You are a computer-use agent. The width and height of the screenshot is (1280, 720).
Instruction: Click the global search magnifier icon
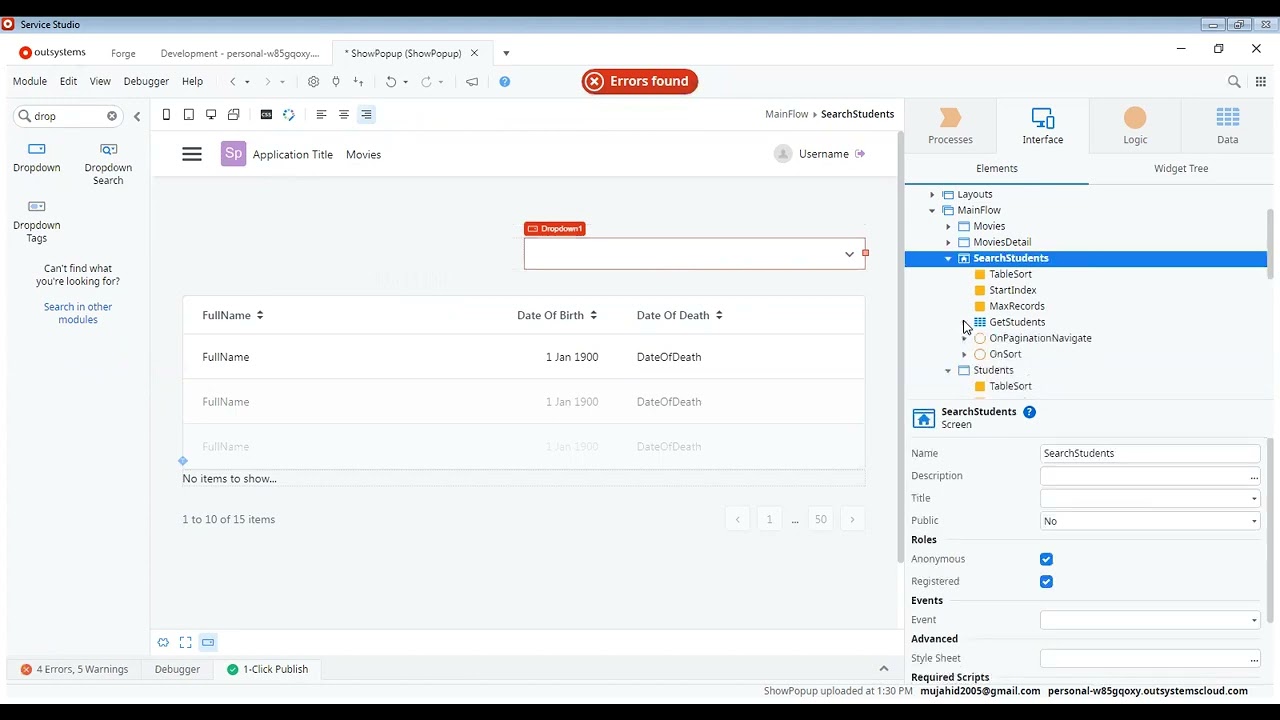click(x=1234, y=82)
